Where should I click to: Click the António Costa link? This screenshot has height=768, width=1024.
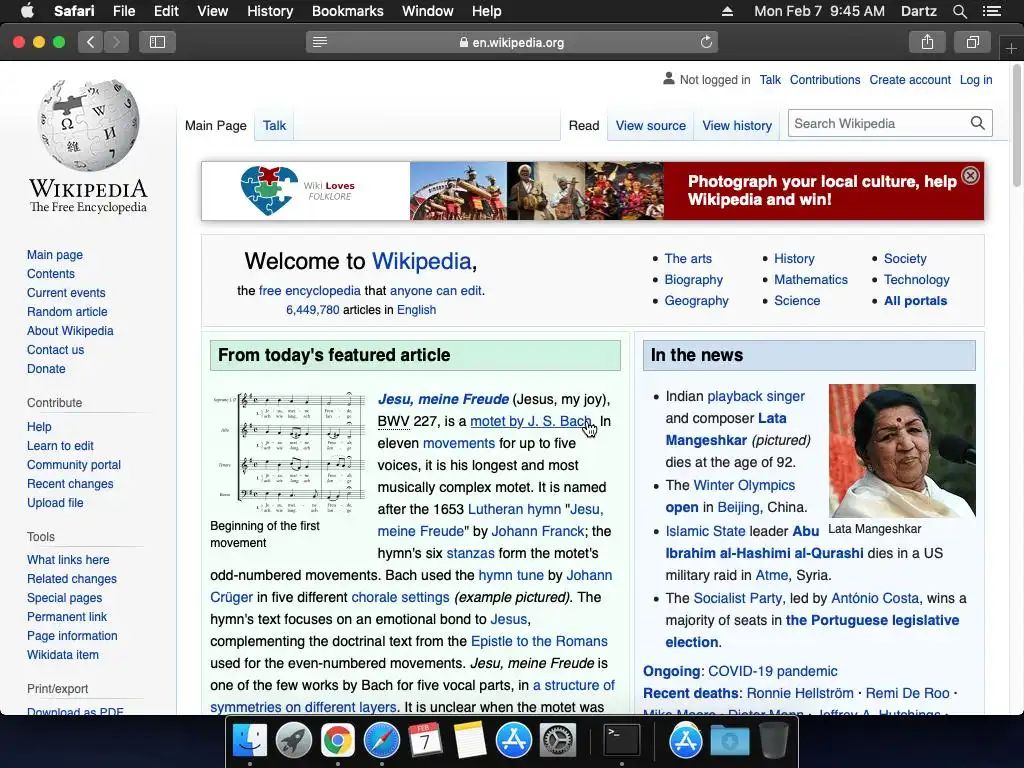pos(875,598)
